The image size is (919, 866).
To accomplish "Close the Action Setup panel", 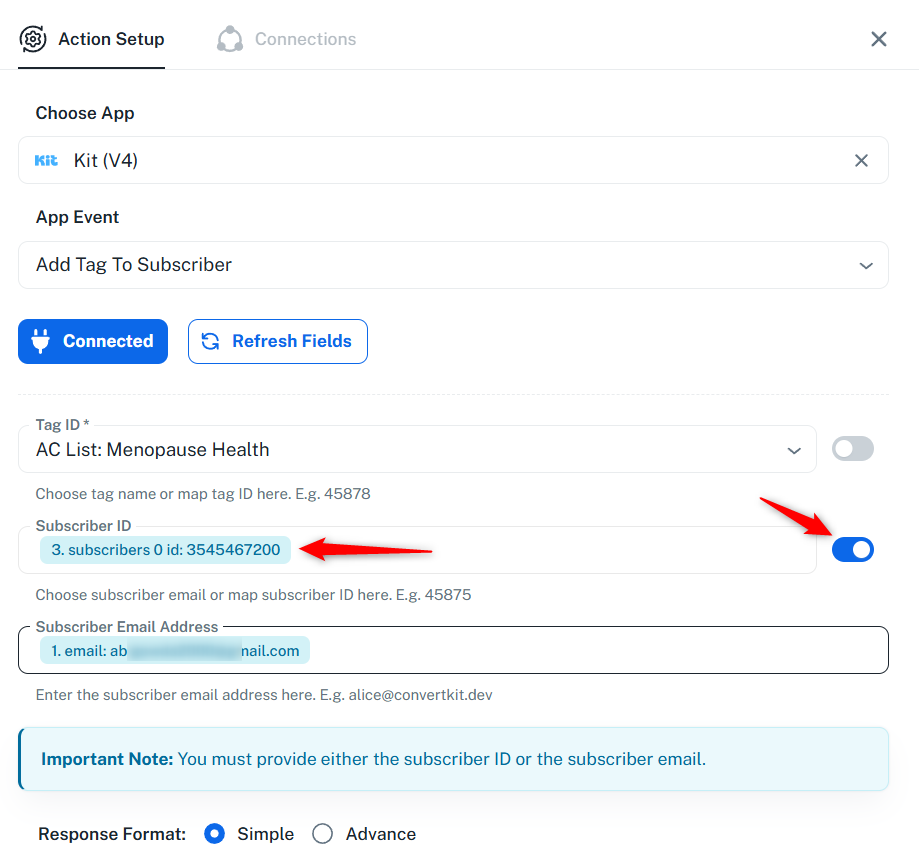I will pos(879,39).
